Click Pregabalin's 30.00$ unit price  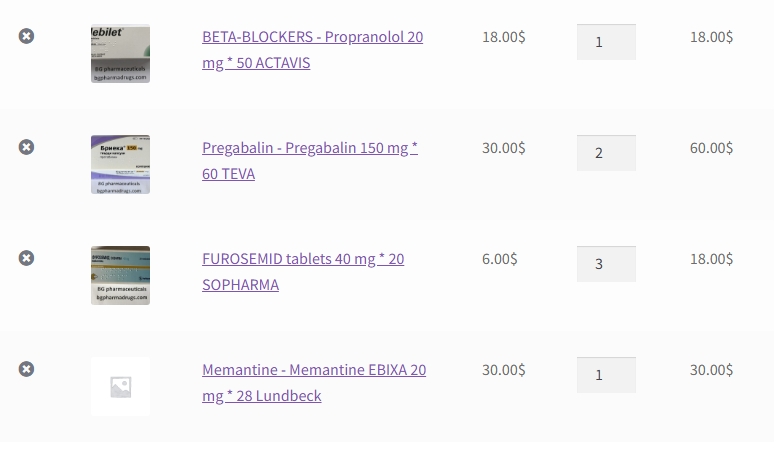tap(503, 148)
